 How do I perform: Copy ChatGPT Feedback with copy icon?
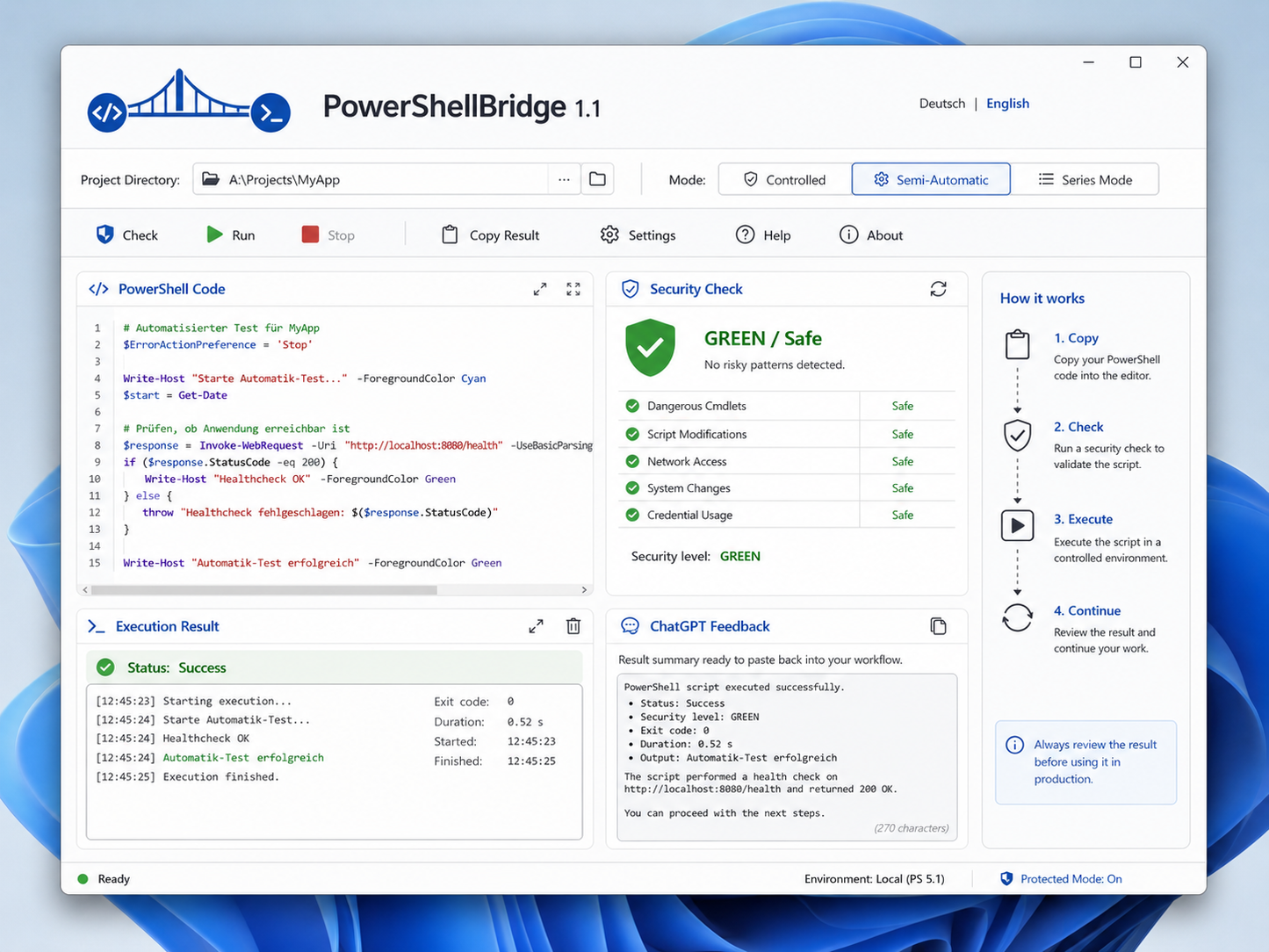[x=938, y=626]
